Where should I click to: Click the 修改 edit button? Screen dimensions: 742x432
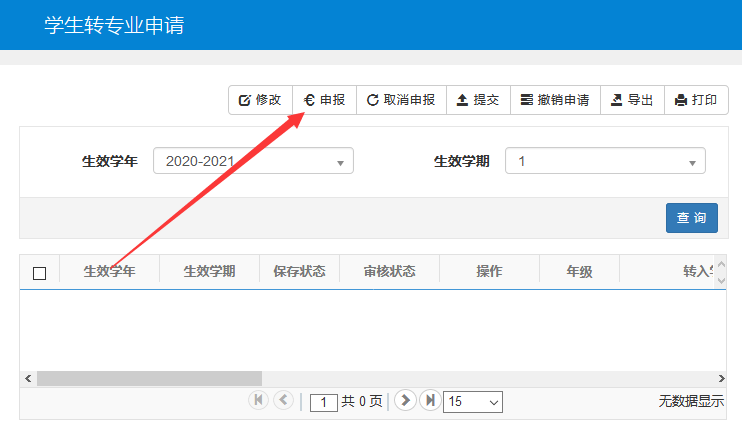pyautogui.click(x=260, y=100)
